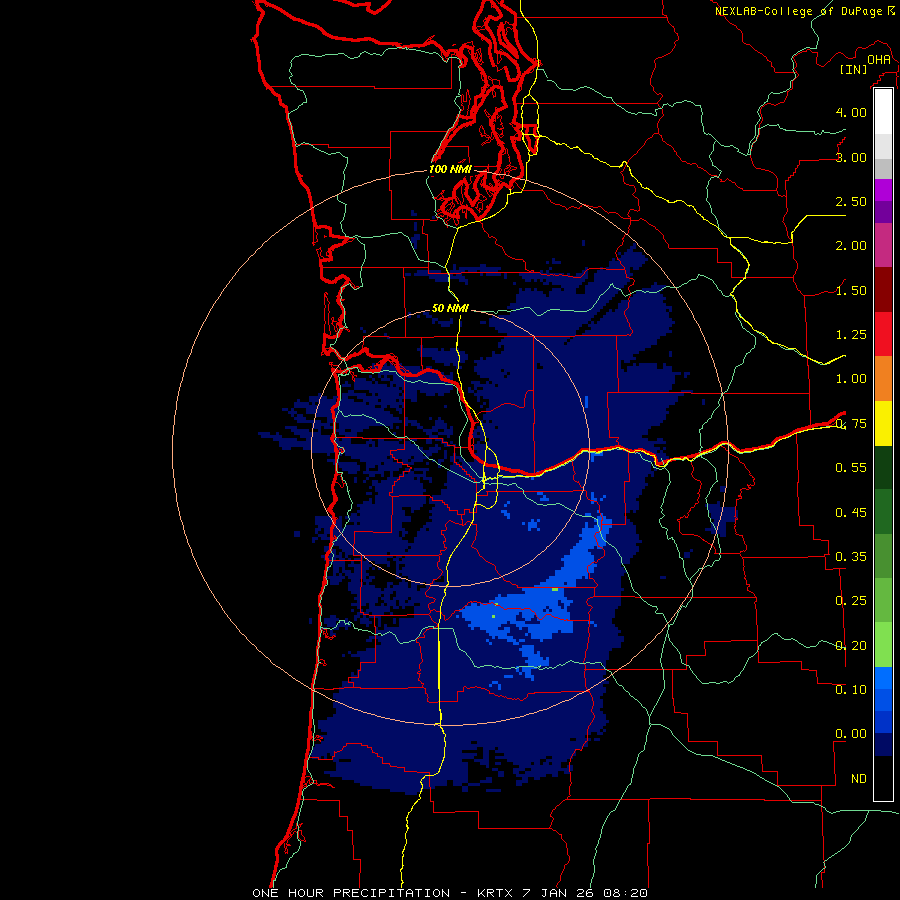The image size is (900, 900).
Task: Click the NEXLAB-College of DuPage credit text
Action: 798,11
